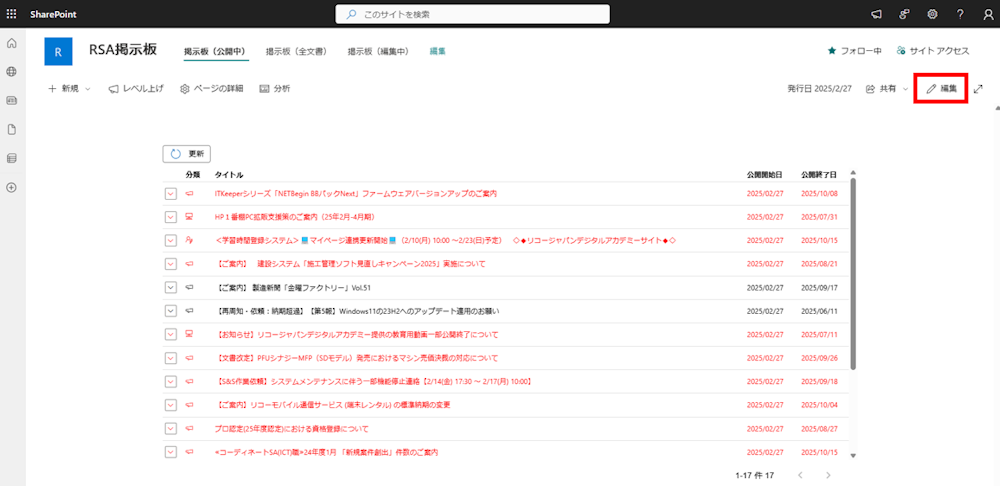The image size is (1000, 486).
Task: Click the 更新 refresh button
Action: coord(187,154)
